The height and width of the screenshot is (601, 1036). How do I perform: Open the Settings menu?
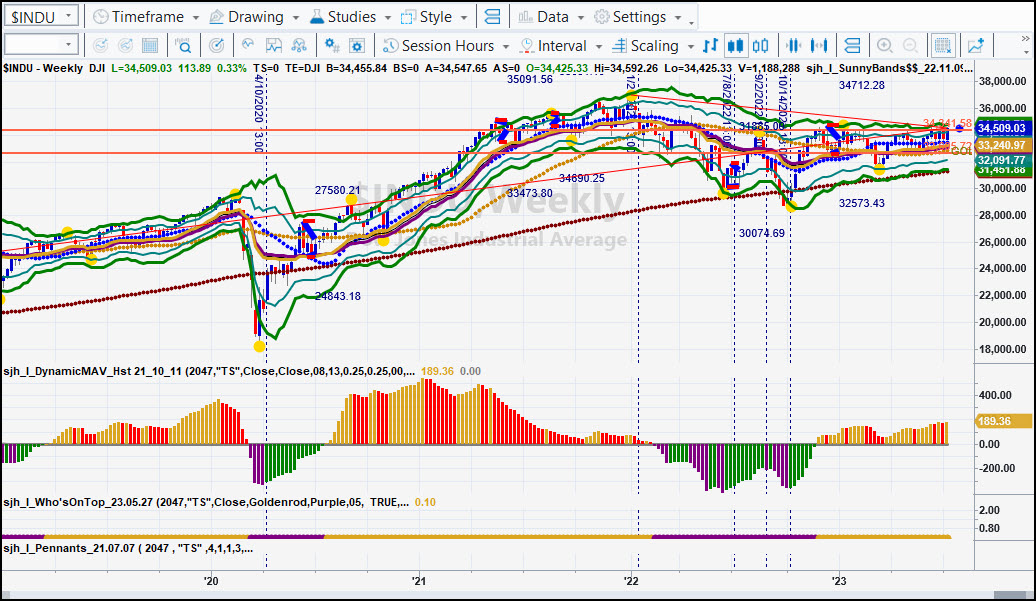pyautogui.click(x=630, y=17)
